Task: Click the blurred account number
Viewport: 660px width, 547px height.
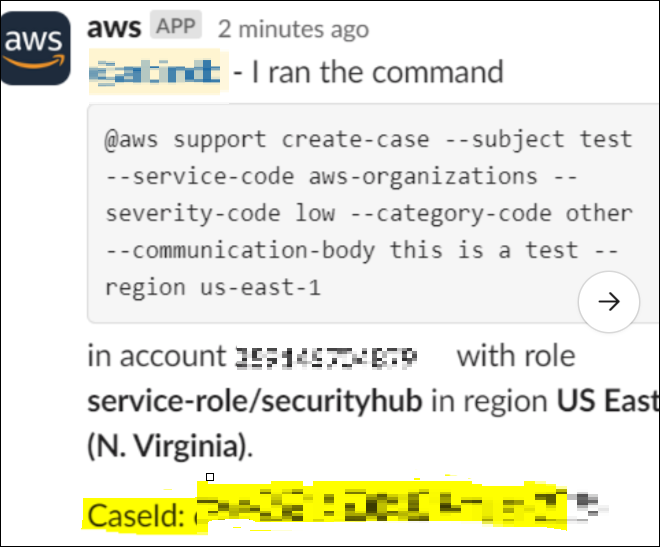Action: pos(326,358)
